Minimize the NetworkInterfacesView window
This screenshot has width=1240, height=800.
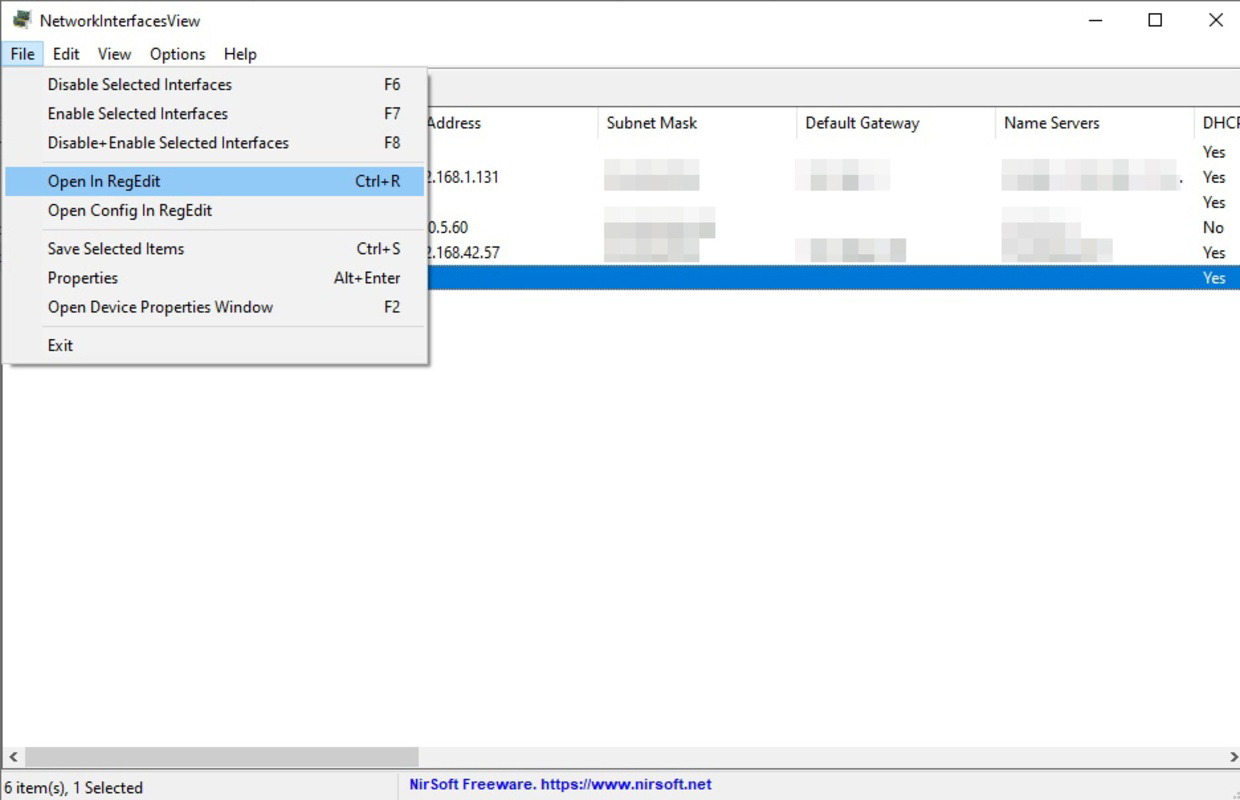[1096, 20]
